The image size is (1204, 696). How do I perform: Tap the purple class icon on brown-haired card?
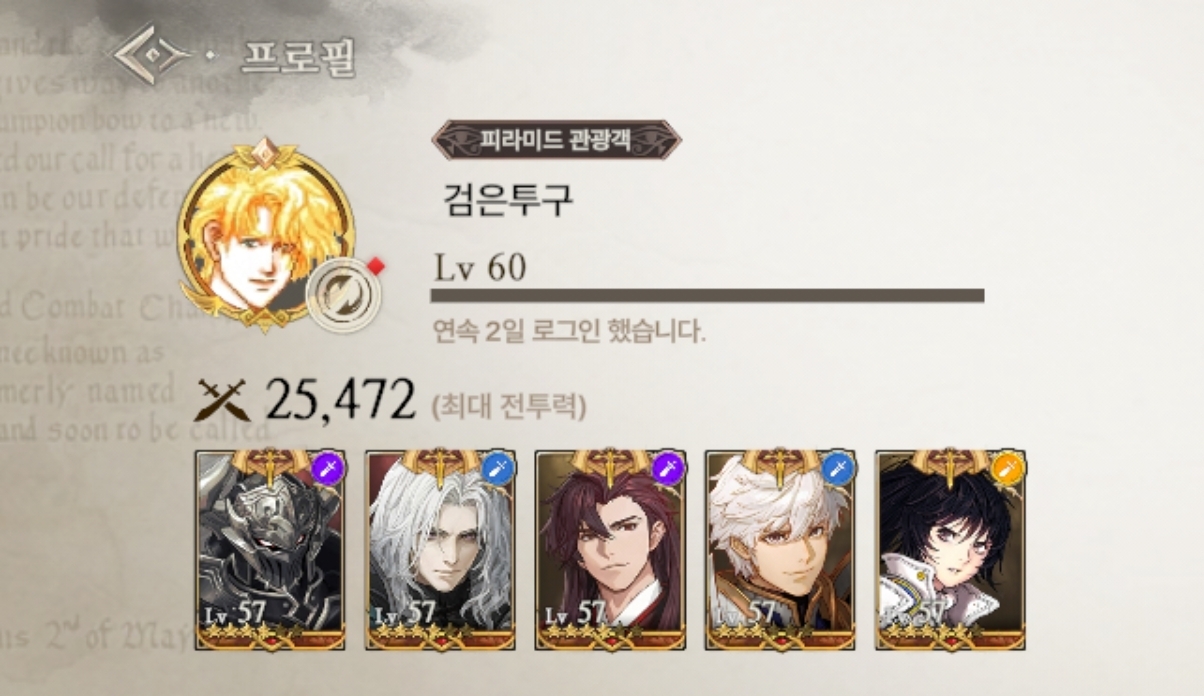(668, 468)
